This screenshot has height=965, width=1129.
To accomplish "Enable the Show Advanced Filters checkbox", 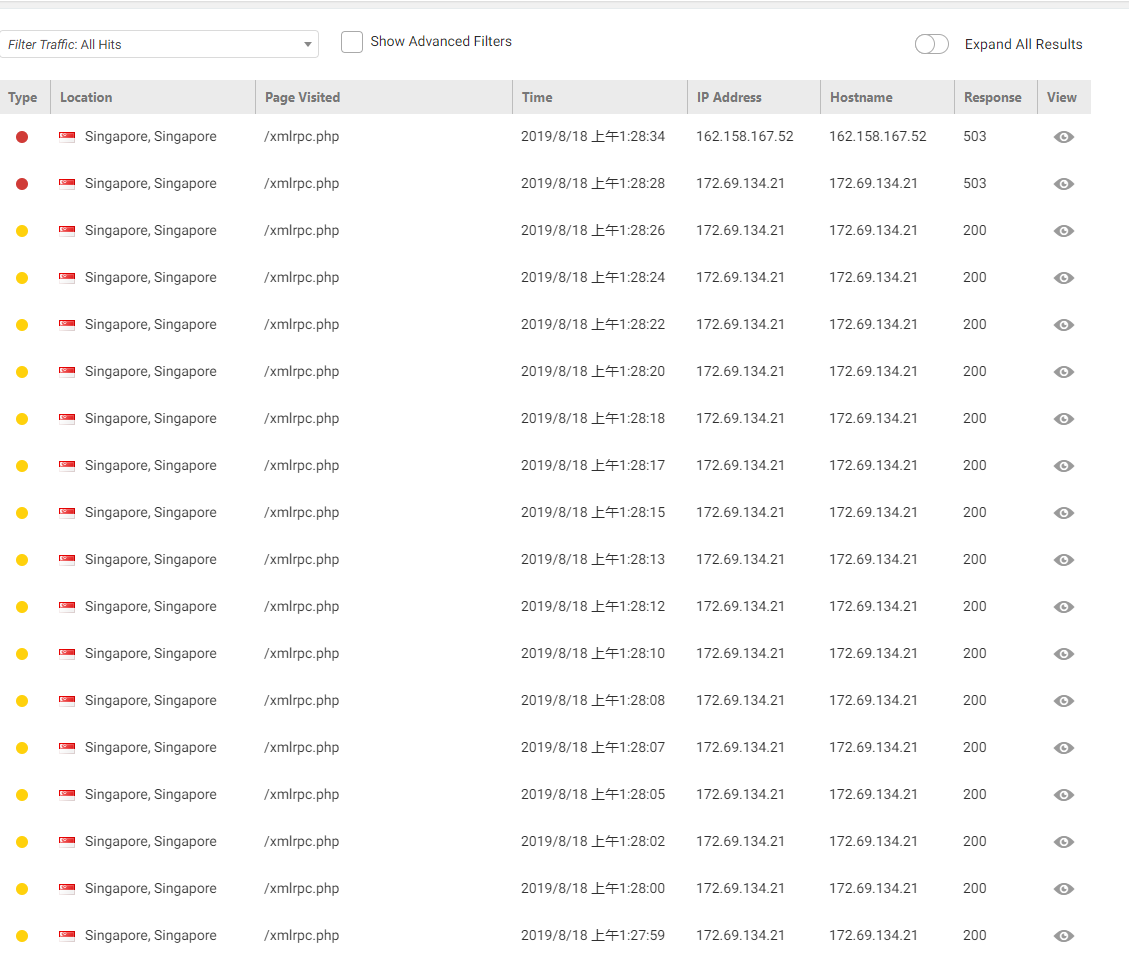I will coord(351,42).
